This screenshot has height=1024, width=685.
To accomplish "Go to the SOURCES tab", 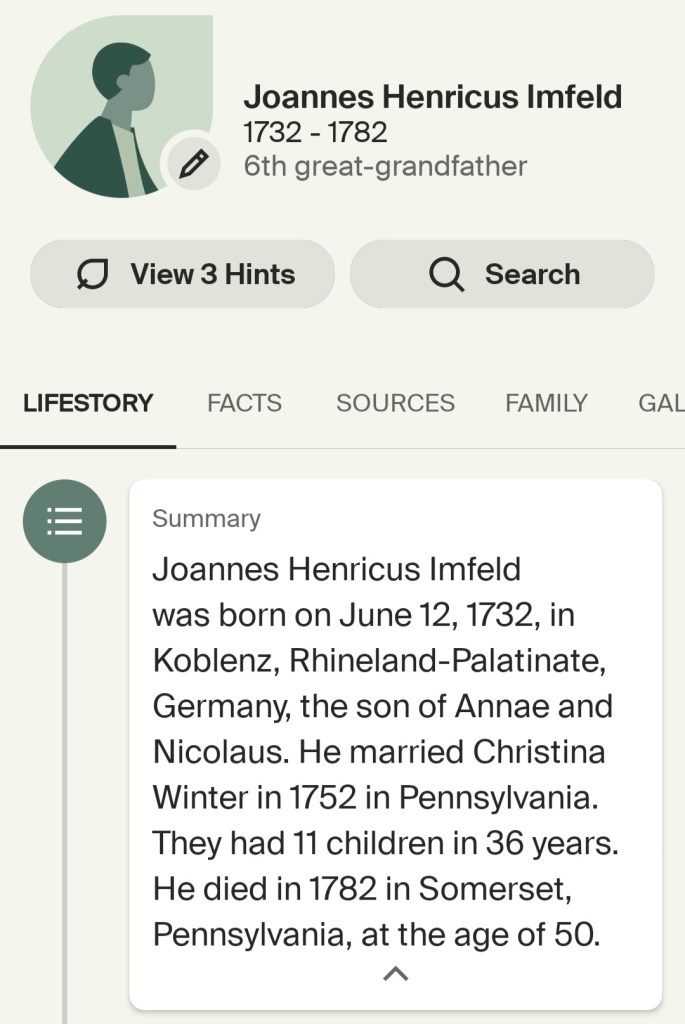I will [395, 403].
